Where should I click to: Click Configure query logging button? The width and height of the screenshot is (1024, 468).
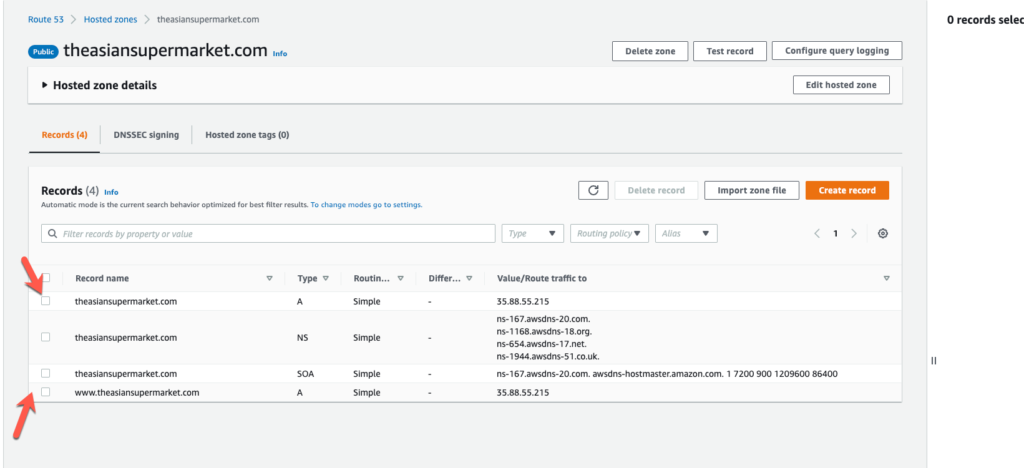tap(837, 51)
